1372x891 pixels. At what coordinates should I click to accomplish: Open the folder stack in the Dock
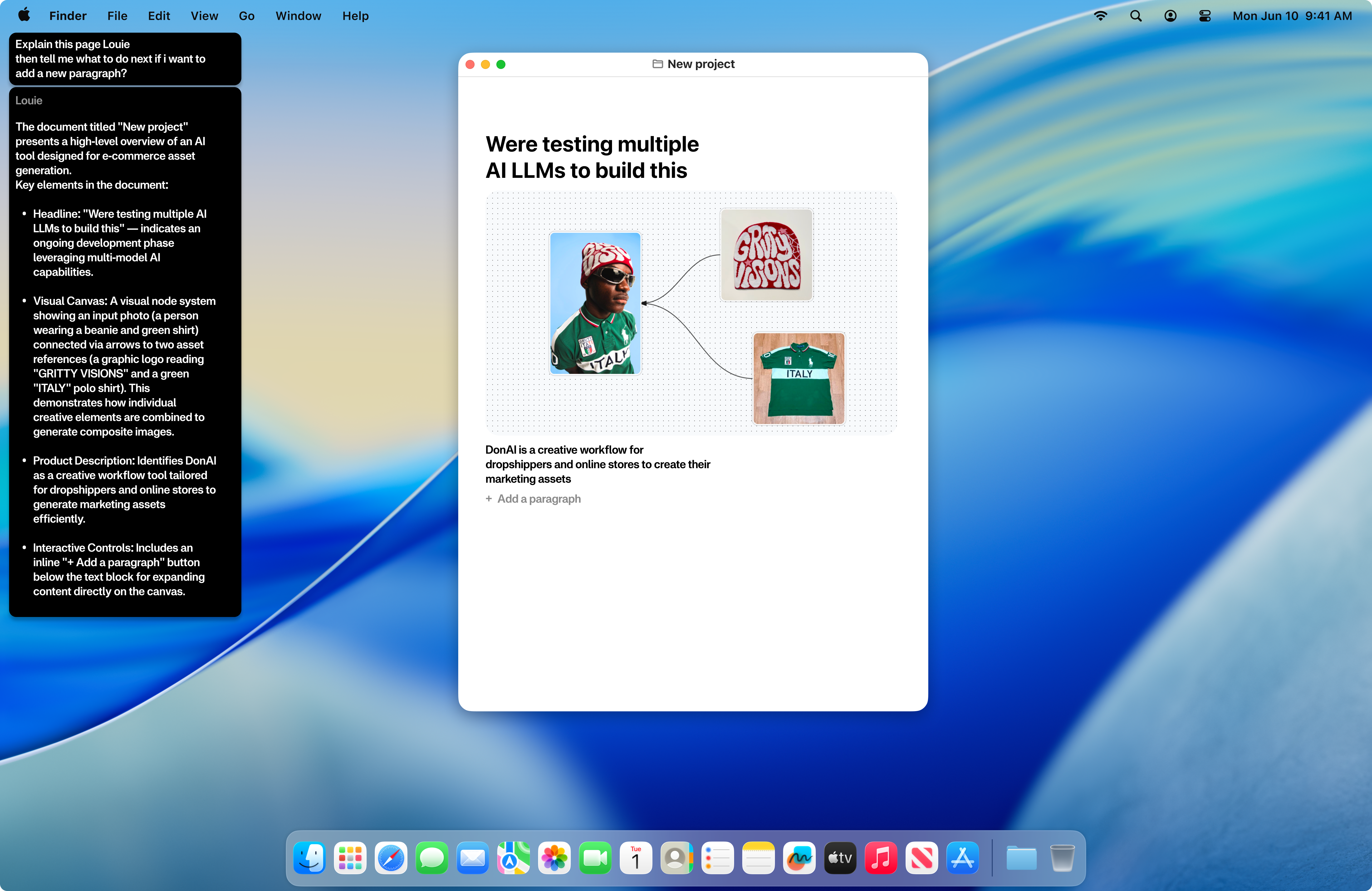pos(1022,858)
